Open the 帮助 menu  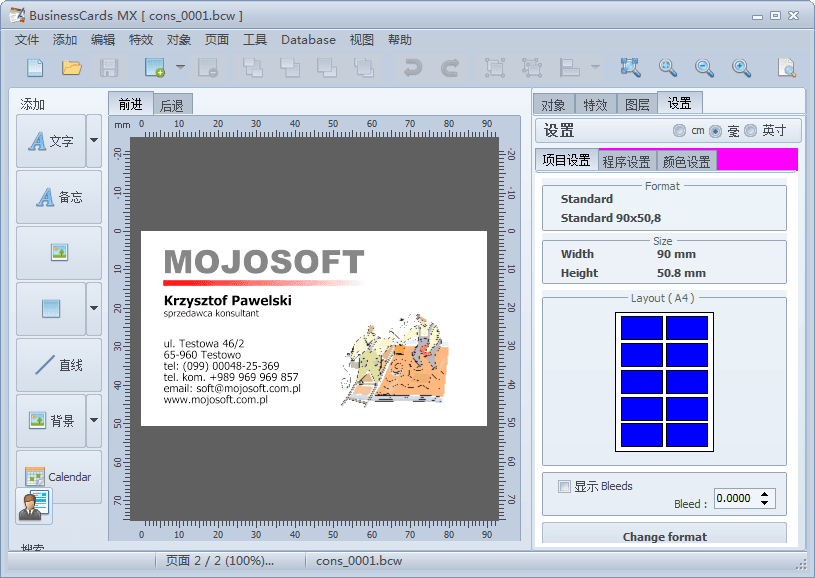[x=400, y=40]
